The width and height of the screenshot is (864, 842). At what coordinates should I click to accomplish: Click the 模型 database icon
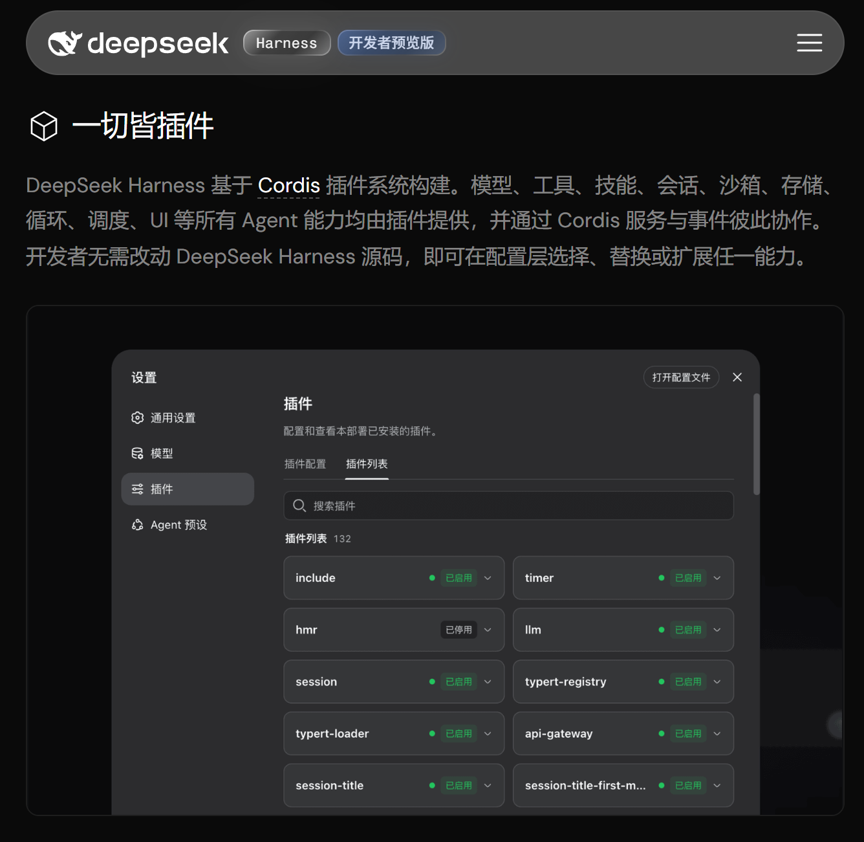tap(137, 454)
